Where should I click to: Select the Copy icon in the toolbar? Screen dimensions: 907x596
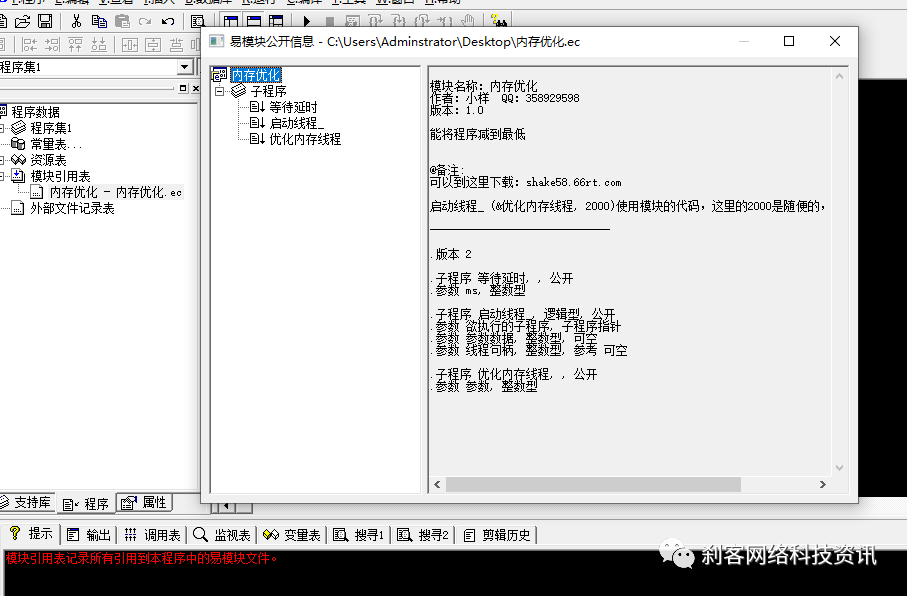click(x=101, y=20)
